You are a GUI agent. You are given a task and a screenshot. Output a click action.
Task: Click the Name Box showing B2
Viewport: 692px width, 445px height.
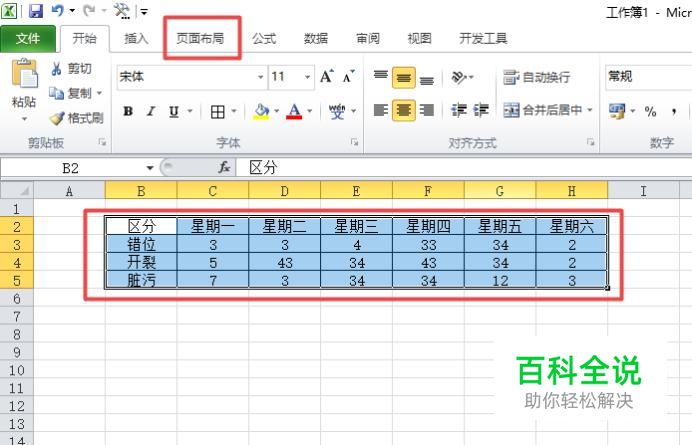pyautogui.click(x=71, y=168)
